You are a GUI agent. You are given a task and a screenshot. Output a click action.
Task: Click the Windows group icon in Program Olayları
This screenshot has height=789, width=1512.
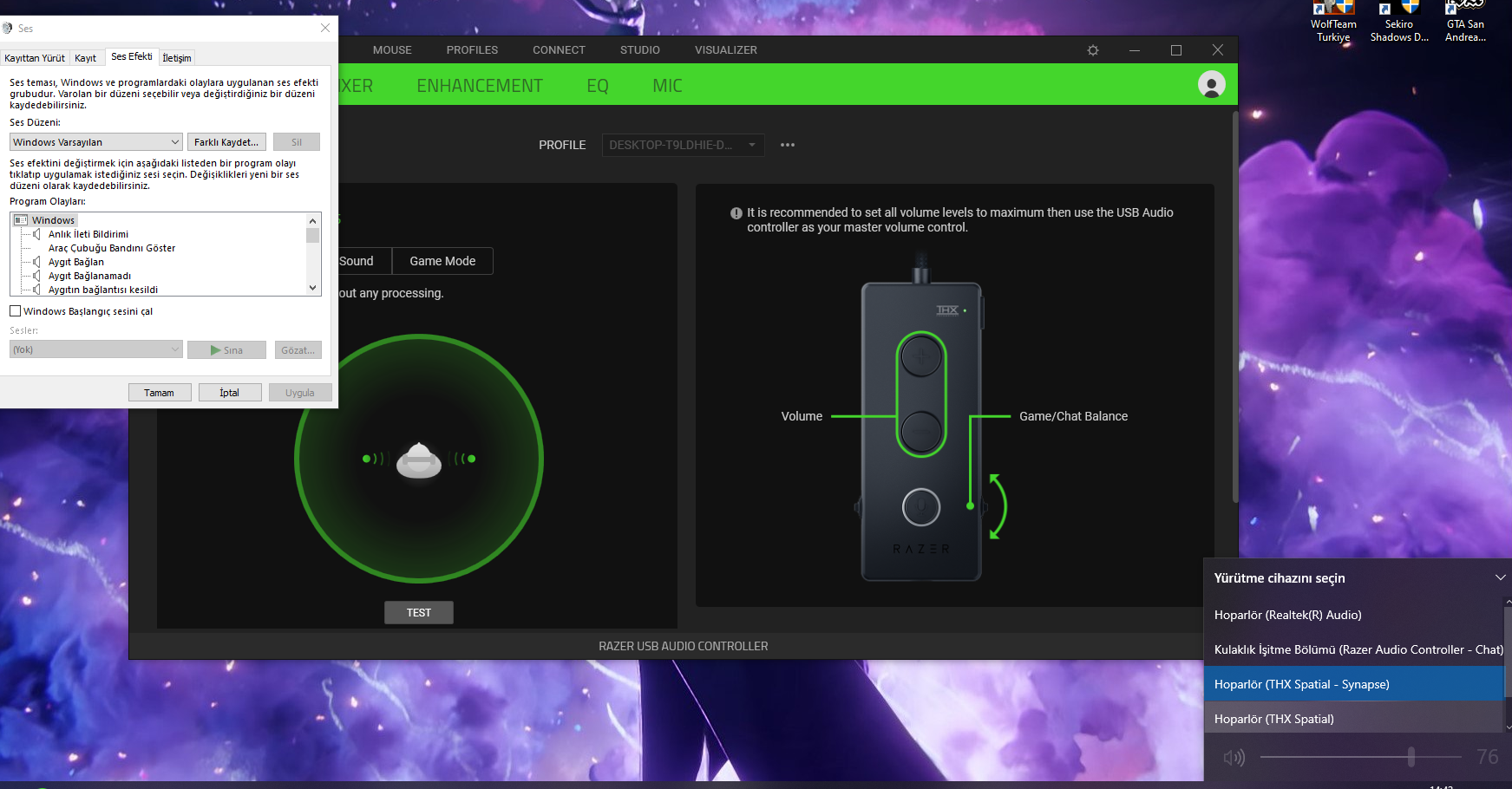[21, 220]
